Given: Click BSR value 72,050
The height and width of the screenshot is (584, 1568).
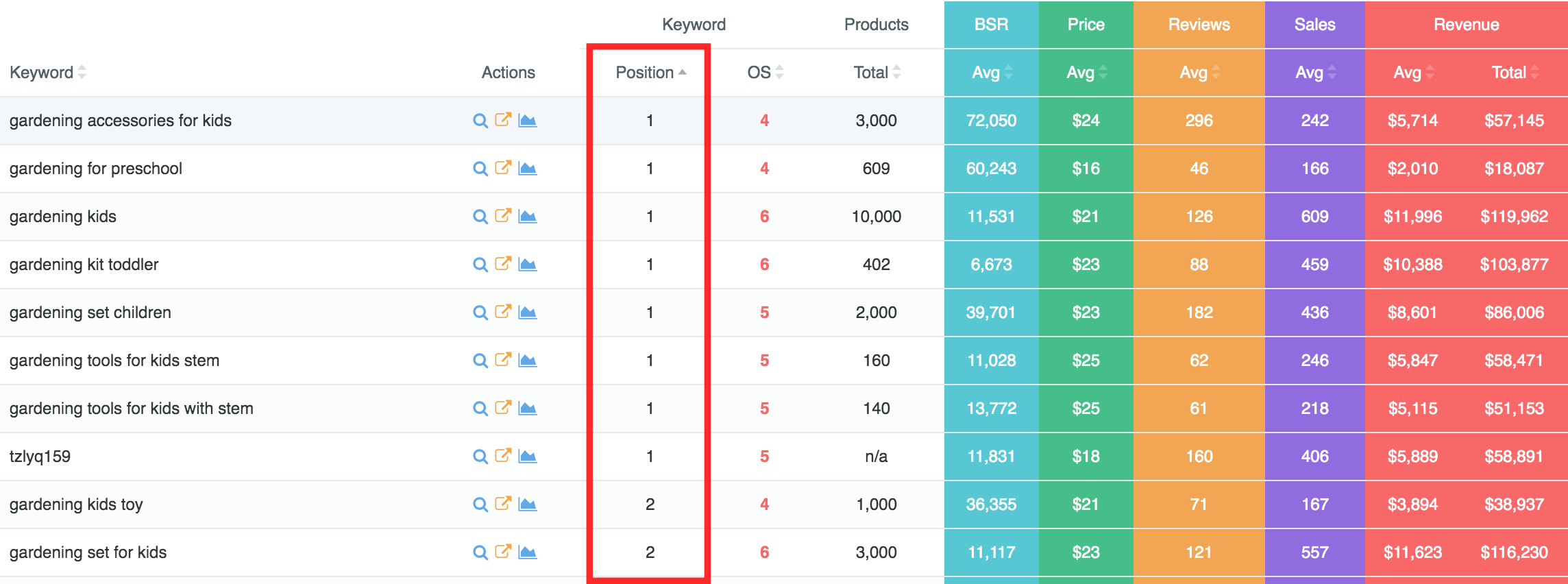Looking at the screenshot, I should (x=992, y=121).
